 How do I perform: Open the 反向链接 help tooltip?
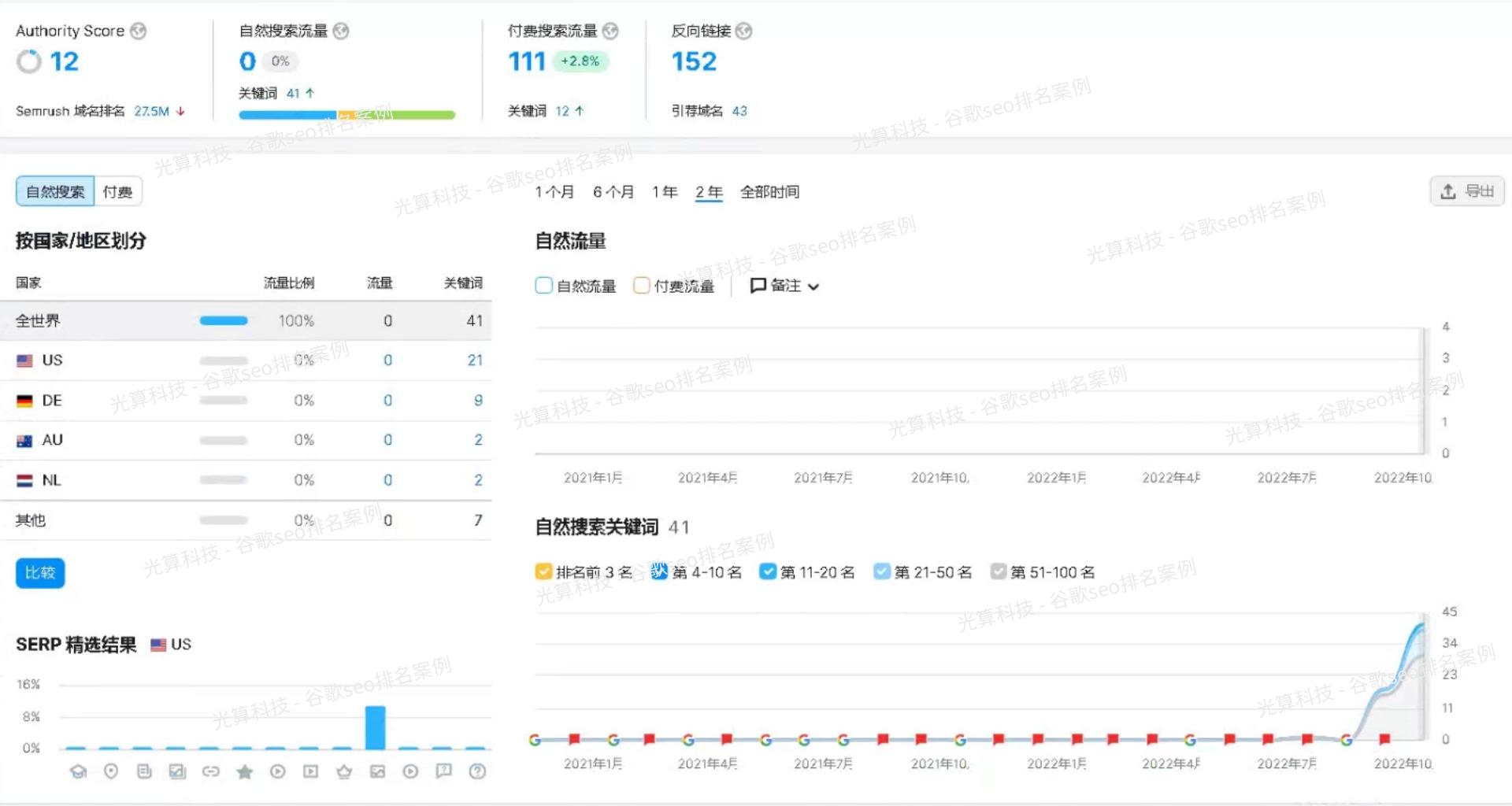click(x=745, y=31)
